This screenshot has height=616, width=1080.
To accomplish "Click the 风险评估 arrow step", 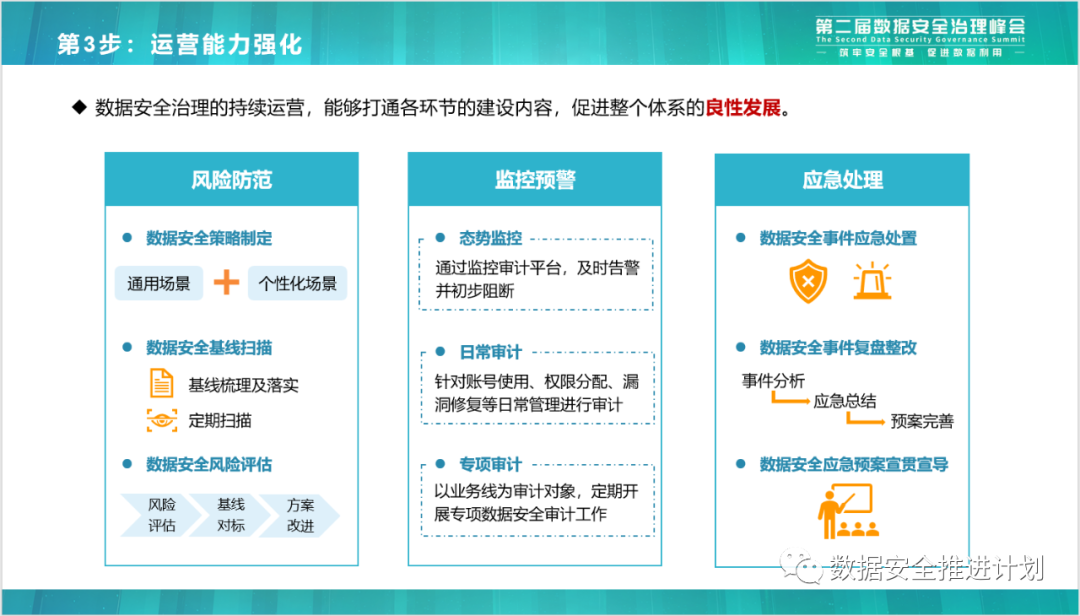I will (160, 515).
